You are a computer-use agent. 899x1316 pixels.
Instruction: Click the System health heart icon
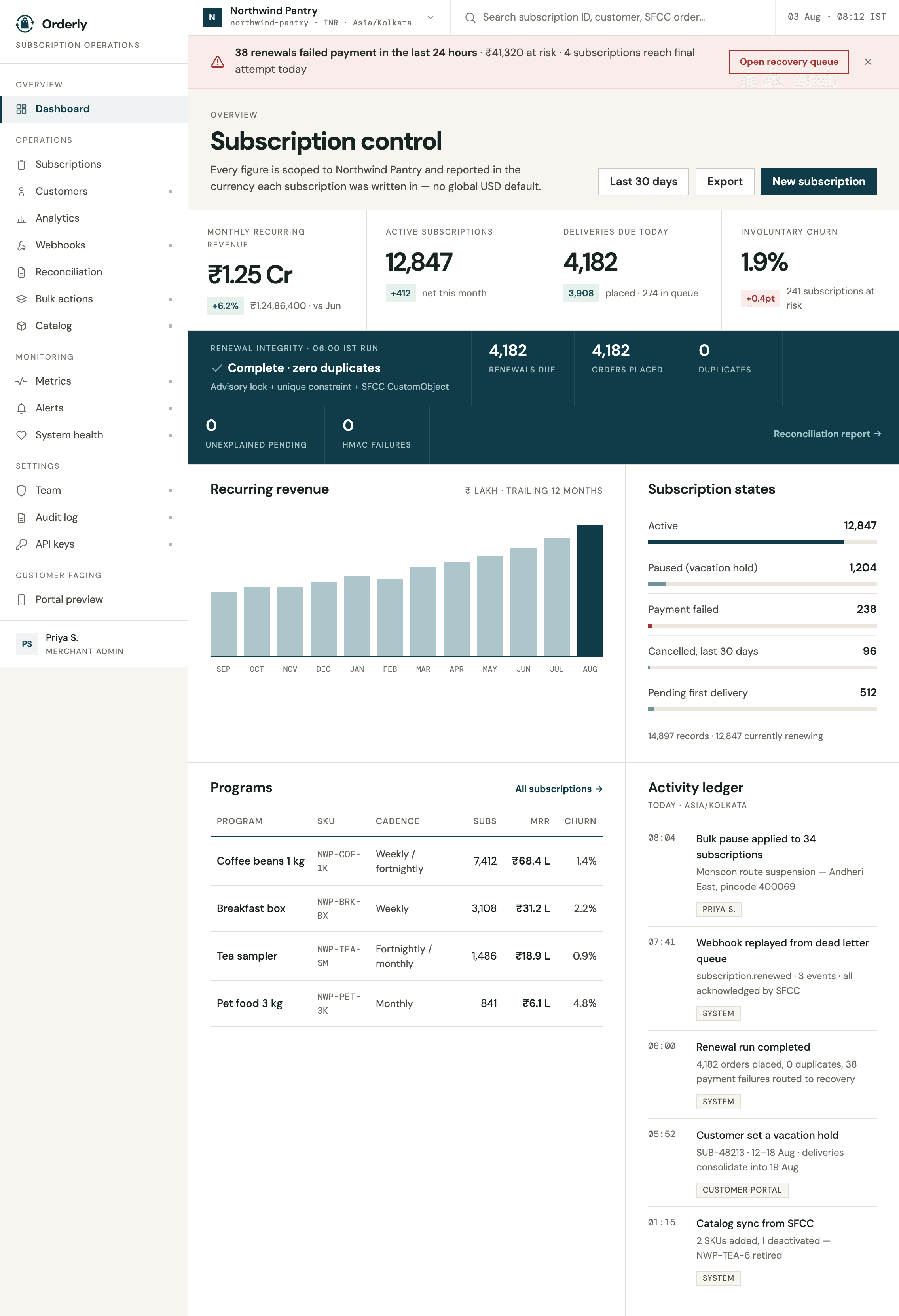(x=21, y=436)
